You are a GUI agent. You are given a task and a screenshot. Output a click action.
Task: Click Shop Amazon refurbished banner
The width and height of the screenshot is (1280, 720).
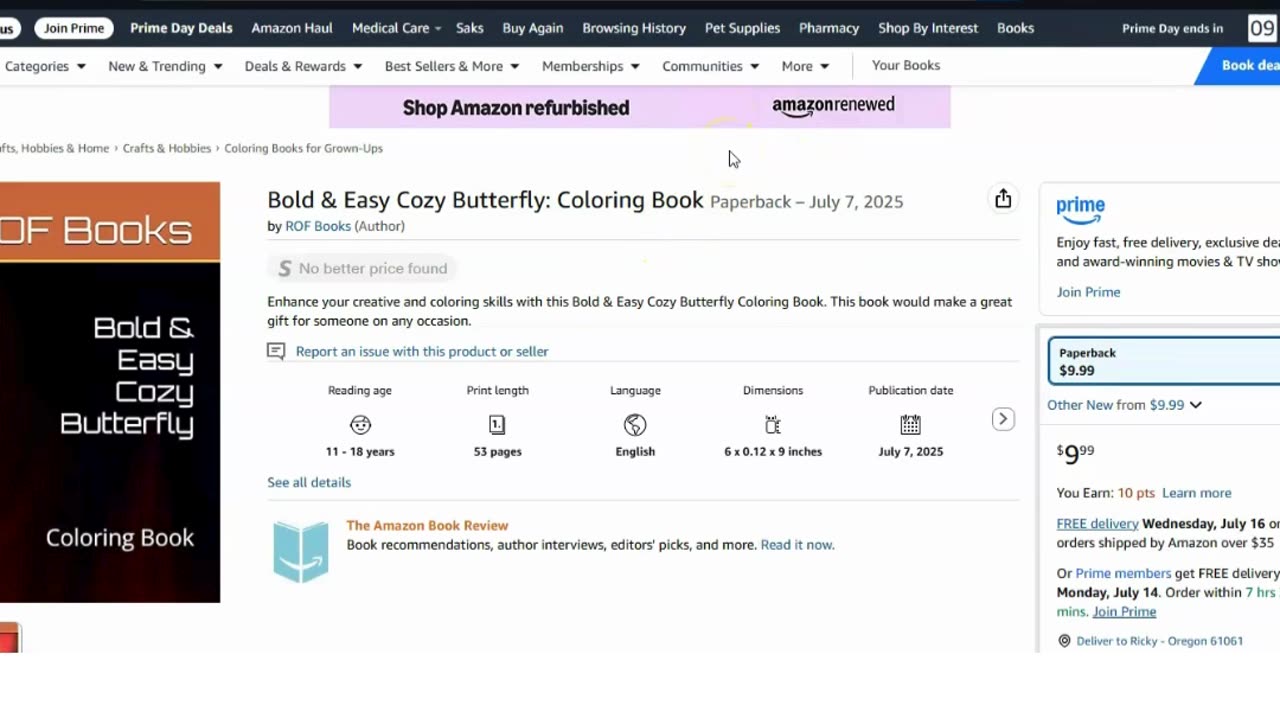[640, 107]
